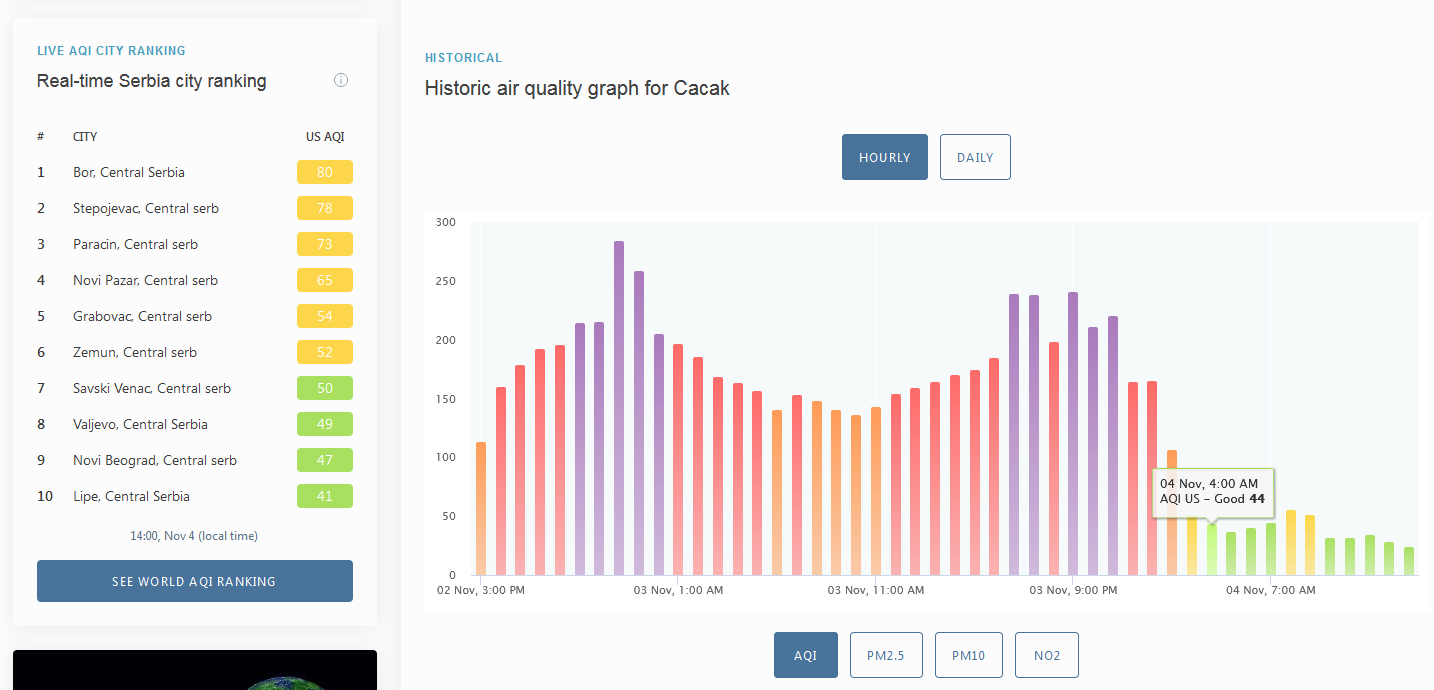Screen dimensions: 1434x690
Task: Click the first orange bar at 02 Nov 3:00 PM
Action: [481, 508]
